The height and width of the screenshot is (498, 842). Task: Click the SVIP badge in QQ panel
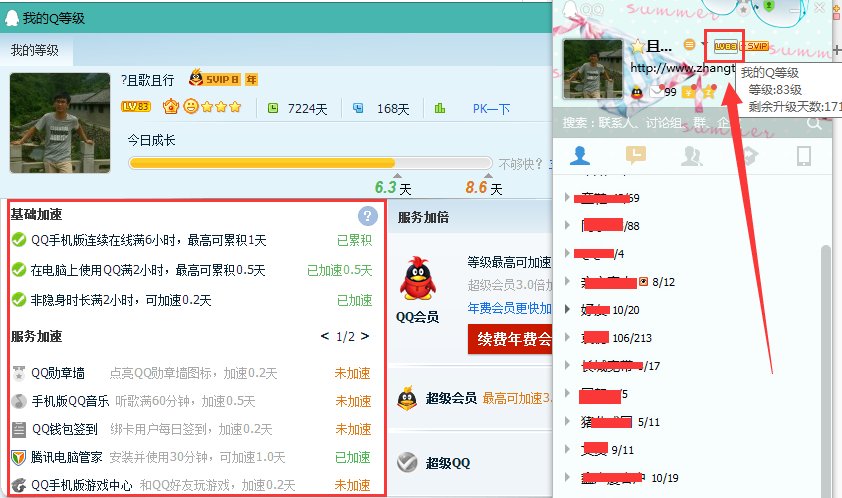point(754,46)
